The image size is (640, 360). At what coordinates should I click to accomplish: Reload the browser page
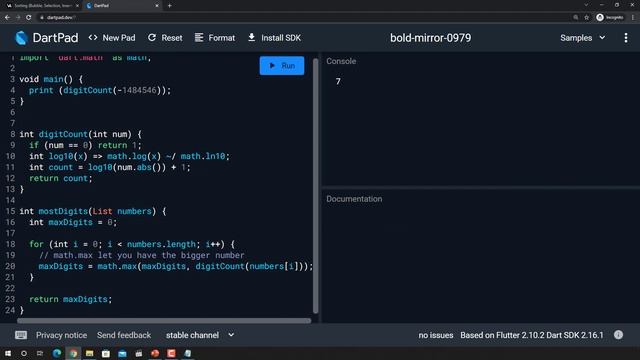[x=29, y=17]
